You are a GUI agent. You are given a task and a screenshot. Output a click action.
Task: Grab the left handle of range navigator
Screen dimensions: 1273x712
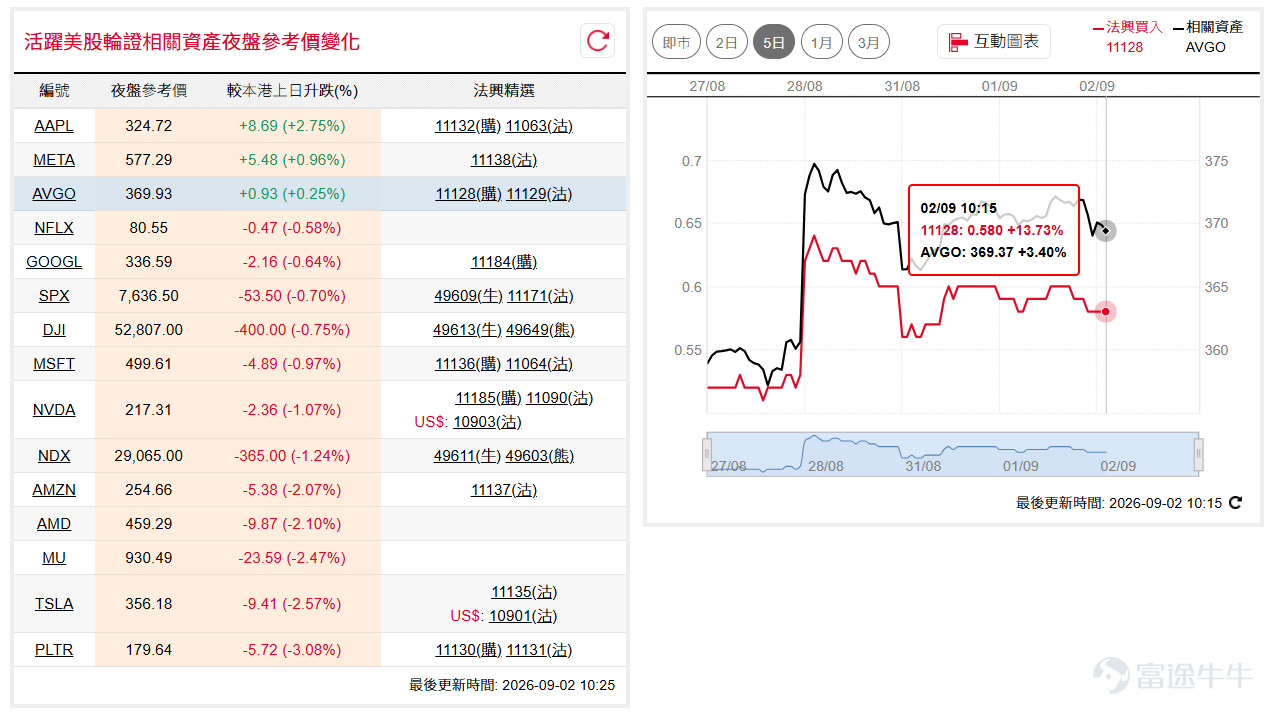[707, 454]
